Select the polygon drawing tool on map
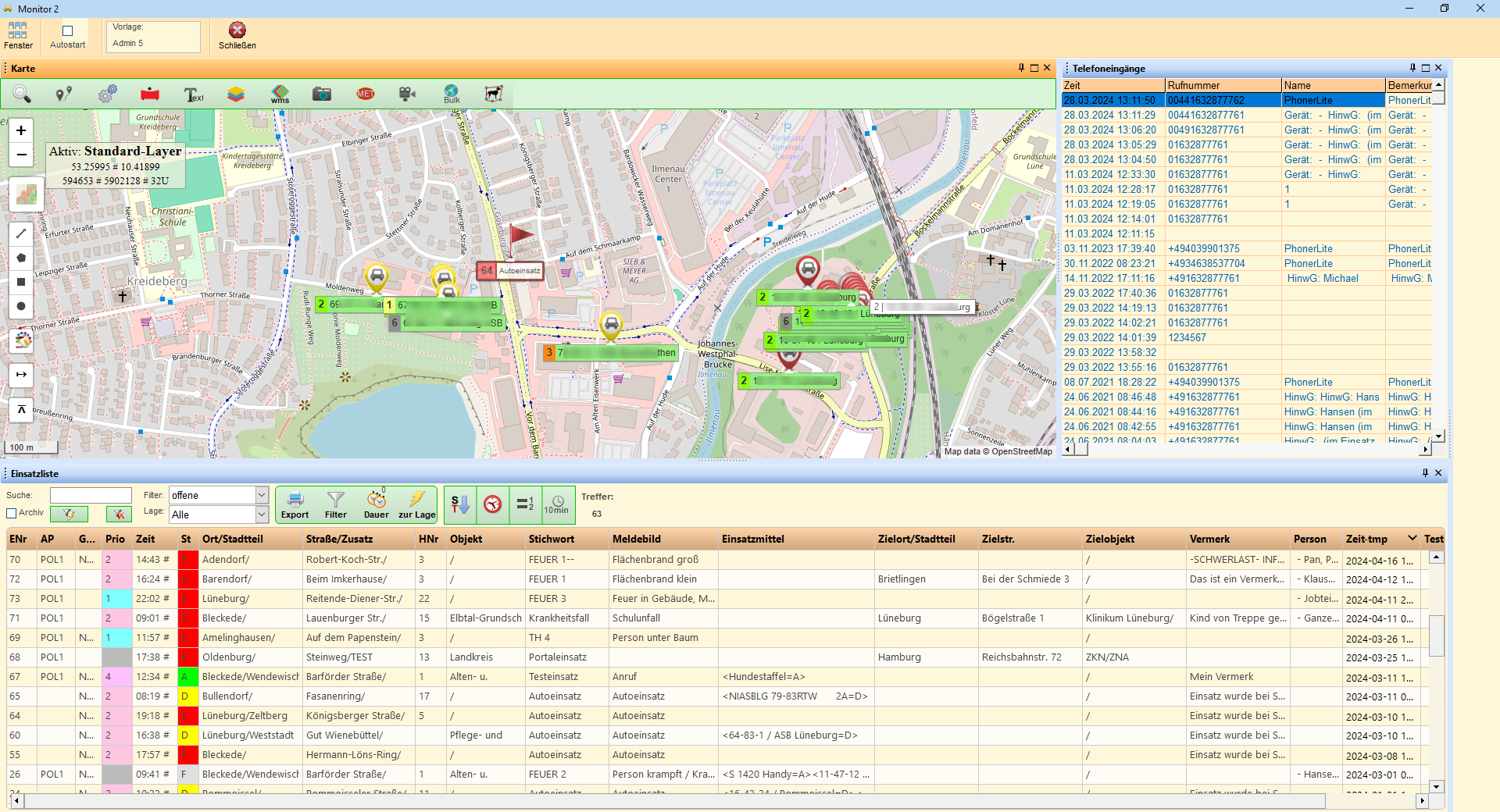The width and height of the screenshot is (1500, 812). tap(21, 258)
